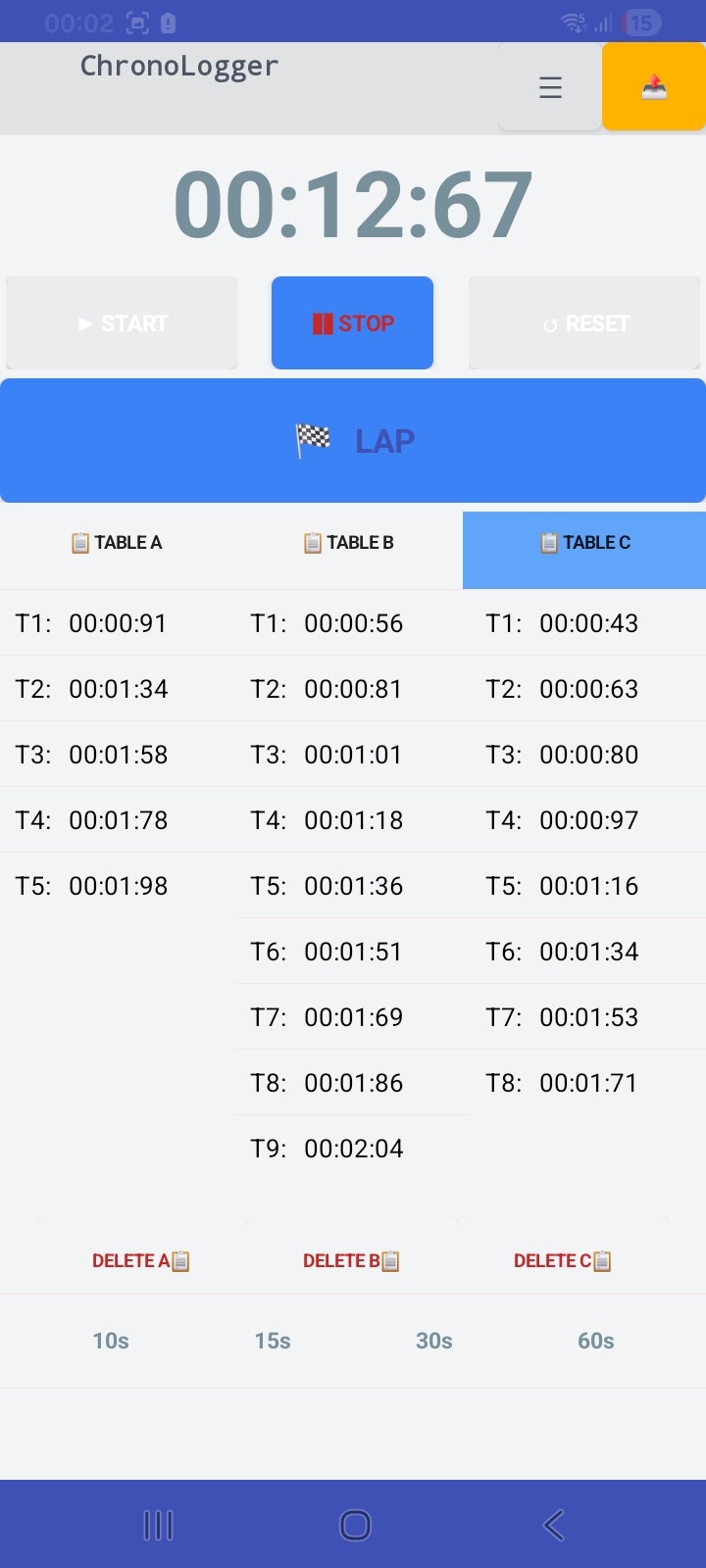The height and width of the screenshot is (1568, 706).
Task: Delete all laps in Table A
Action: pyautogui.click(x=141, y=1261)
